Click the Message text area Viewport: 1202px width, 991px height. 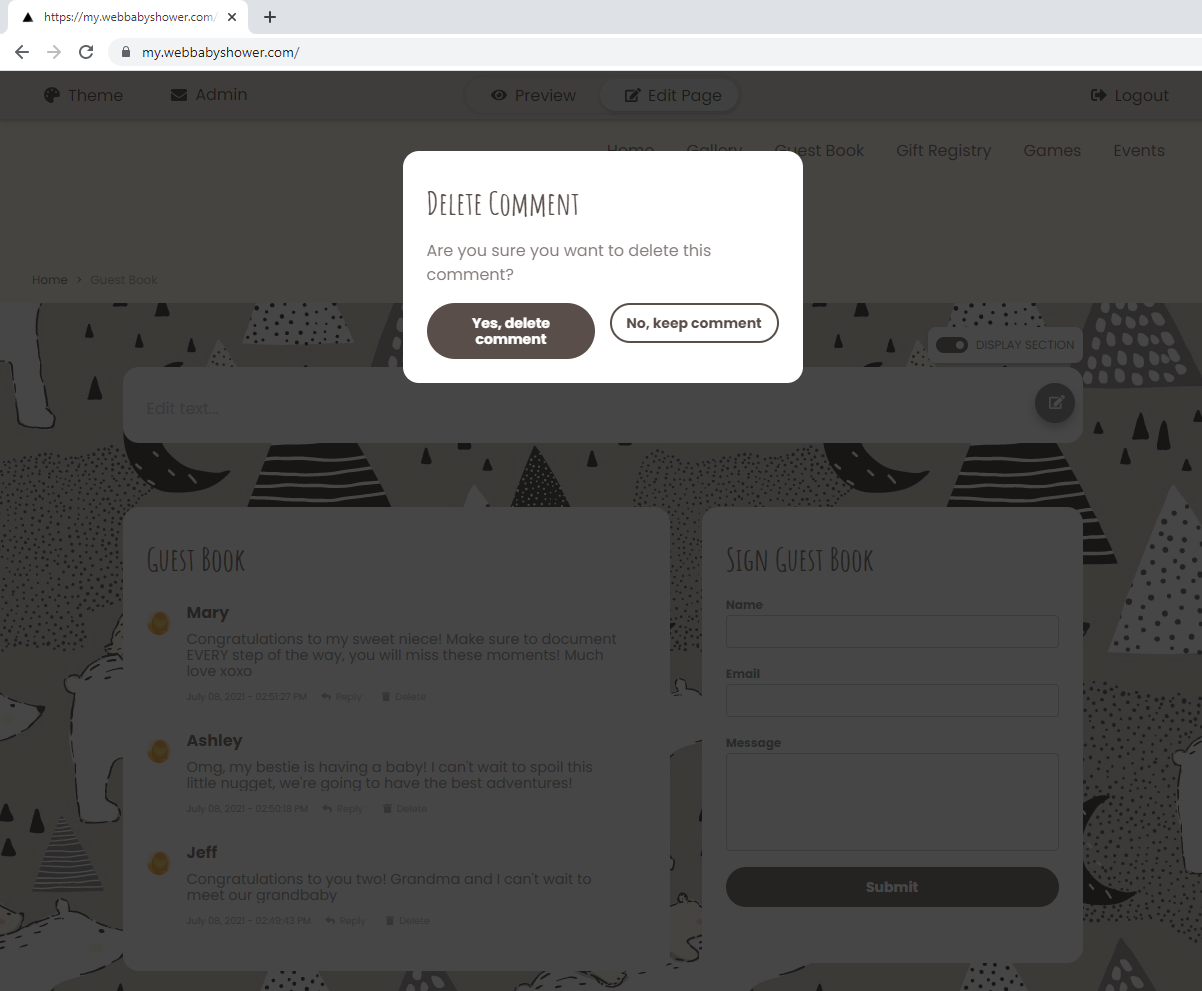(x=892, y=802)
